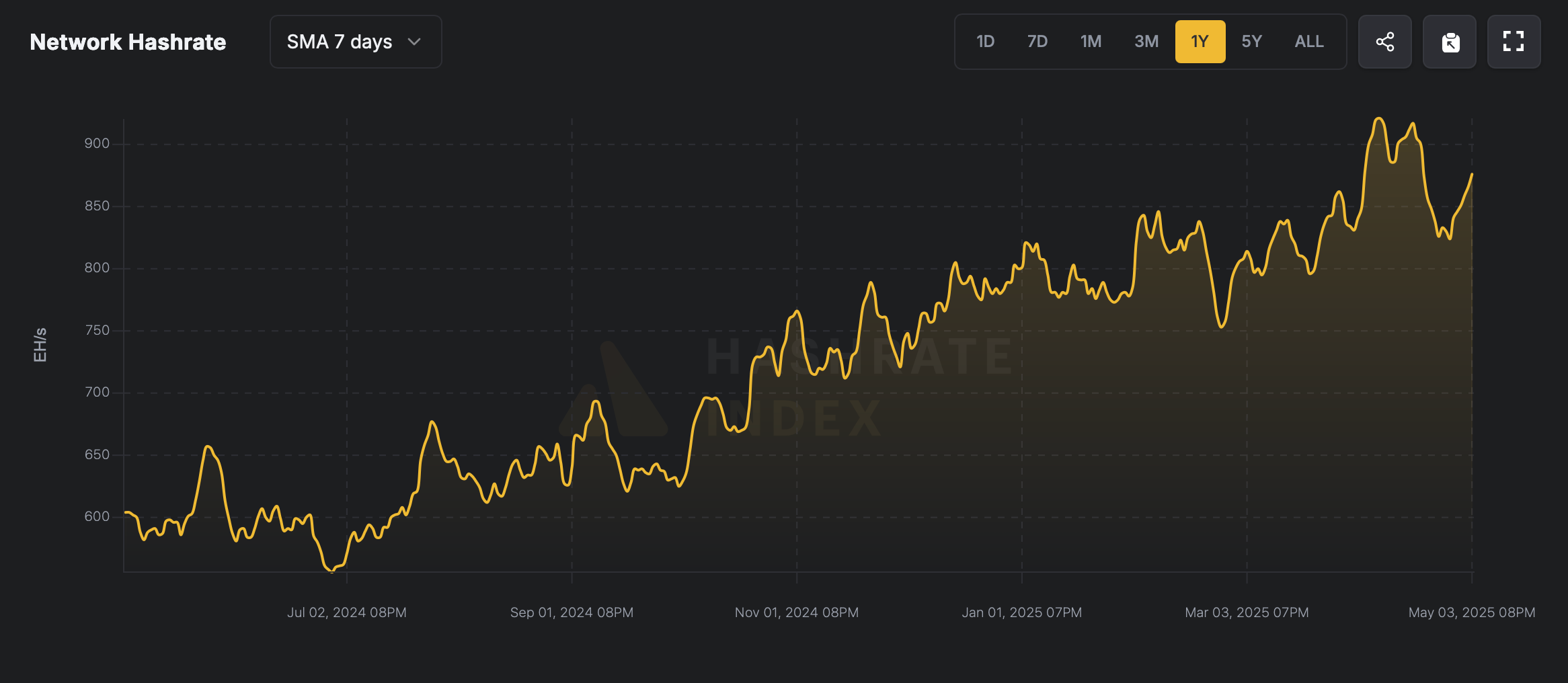Click the Jan 01, 2025 07PM date label

(1022, 612)
